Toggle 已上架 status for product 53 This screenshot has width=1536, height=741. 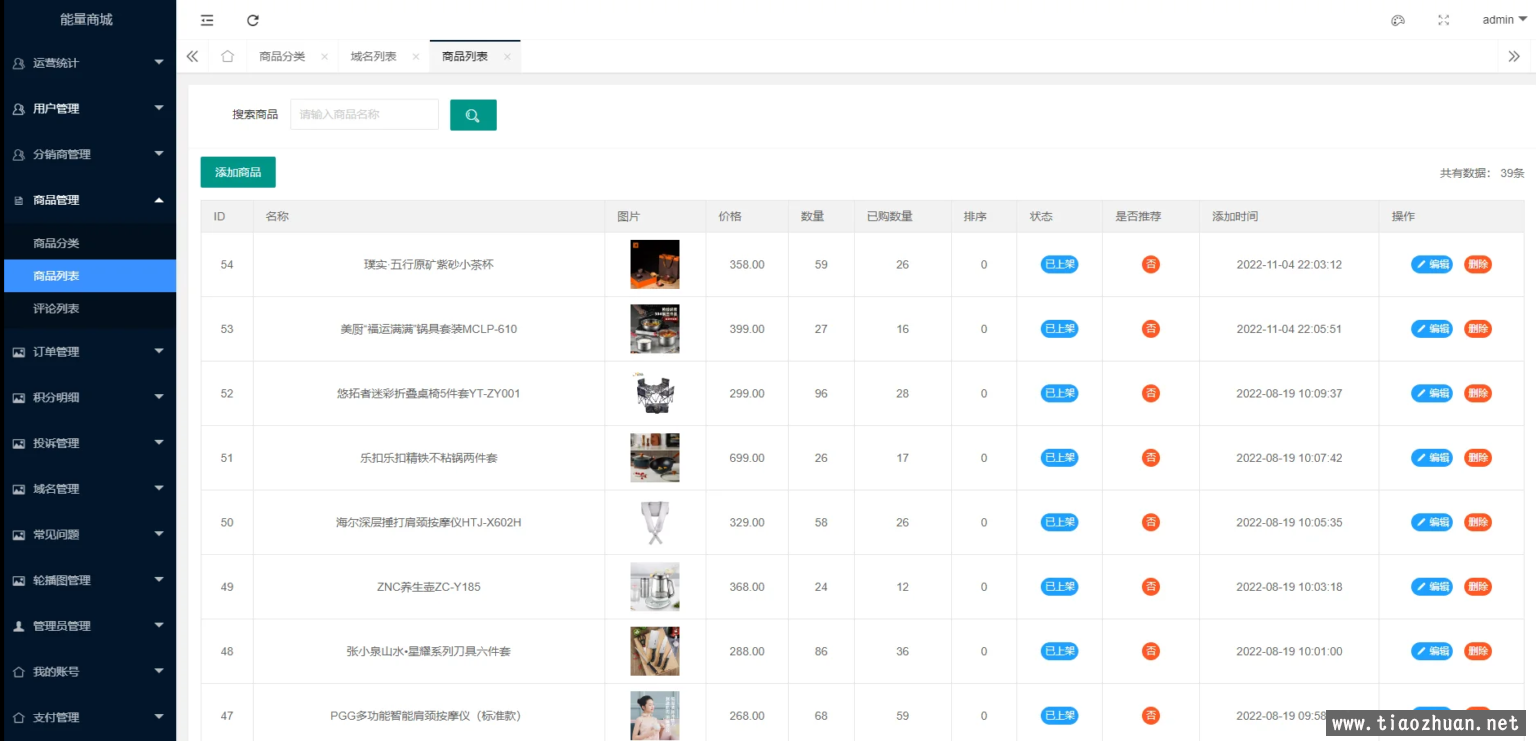tap(1059, 329)
